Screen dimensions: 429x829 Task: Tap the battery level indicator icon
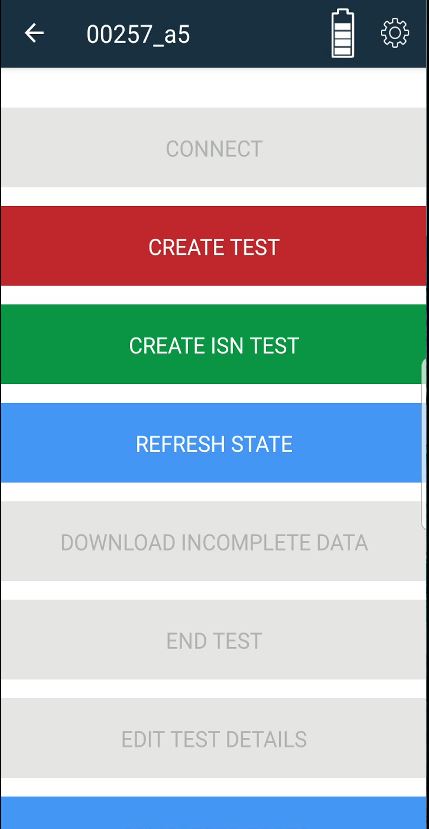(x=343, y=33)
